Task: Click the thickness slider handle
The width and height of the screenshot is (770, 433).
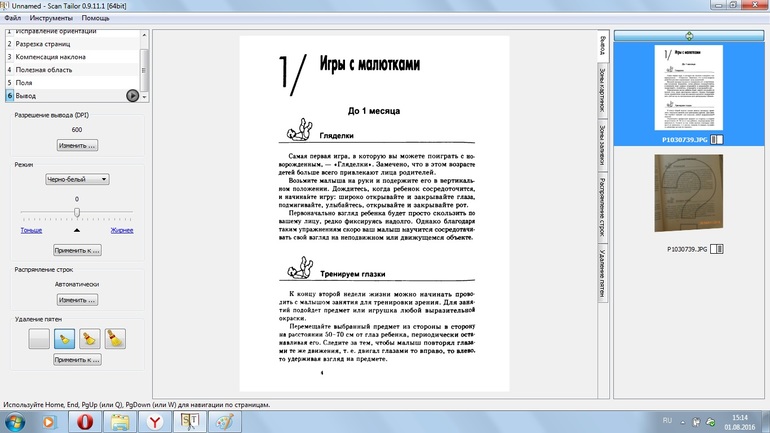Action: click(77, 213)
